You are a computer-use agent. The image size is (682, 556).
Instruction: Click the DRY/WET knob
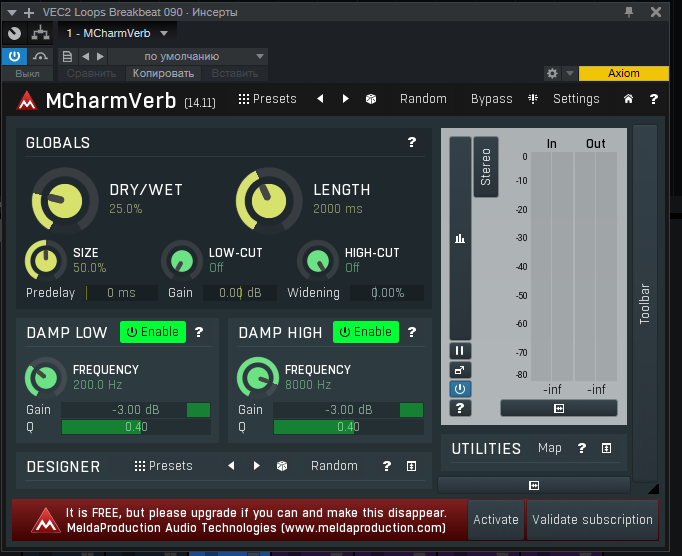[64, 200]
